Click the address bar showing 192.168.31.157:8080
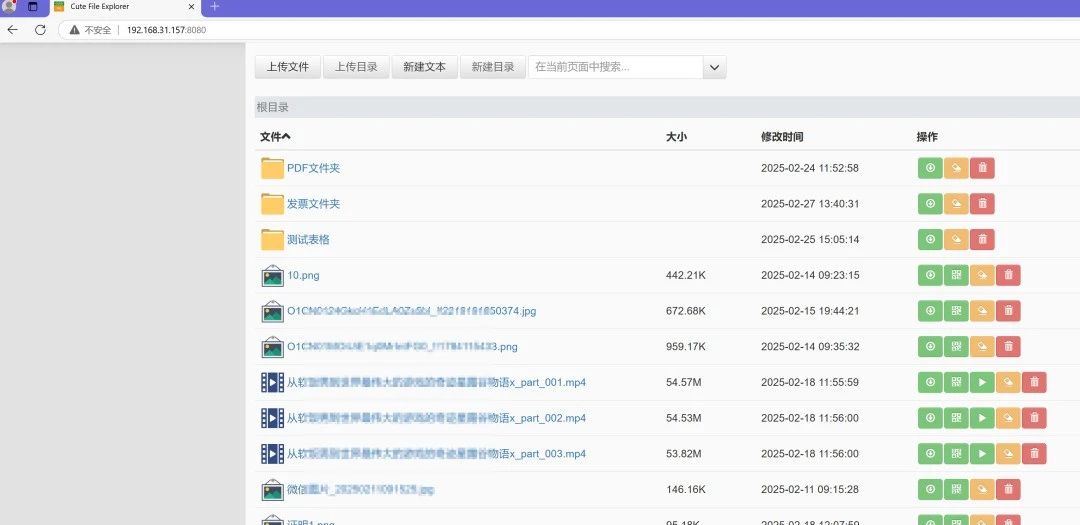This screenshot has height=525, width=1080. (x=167, y=30)
